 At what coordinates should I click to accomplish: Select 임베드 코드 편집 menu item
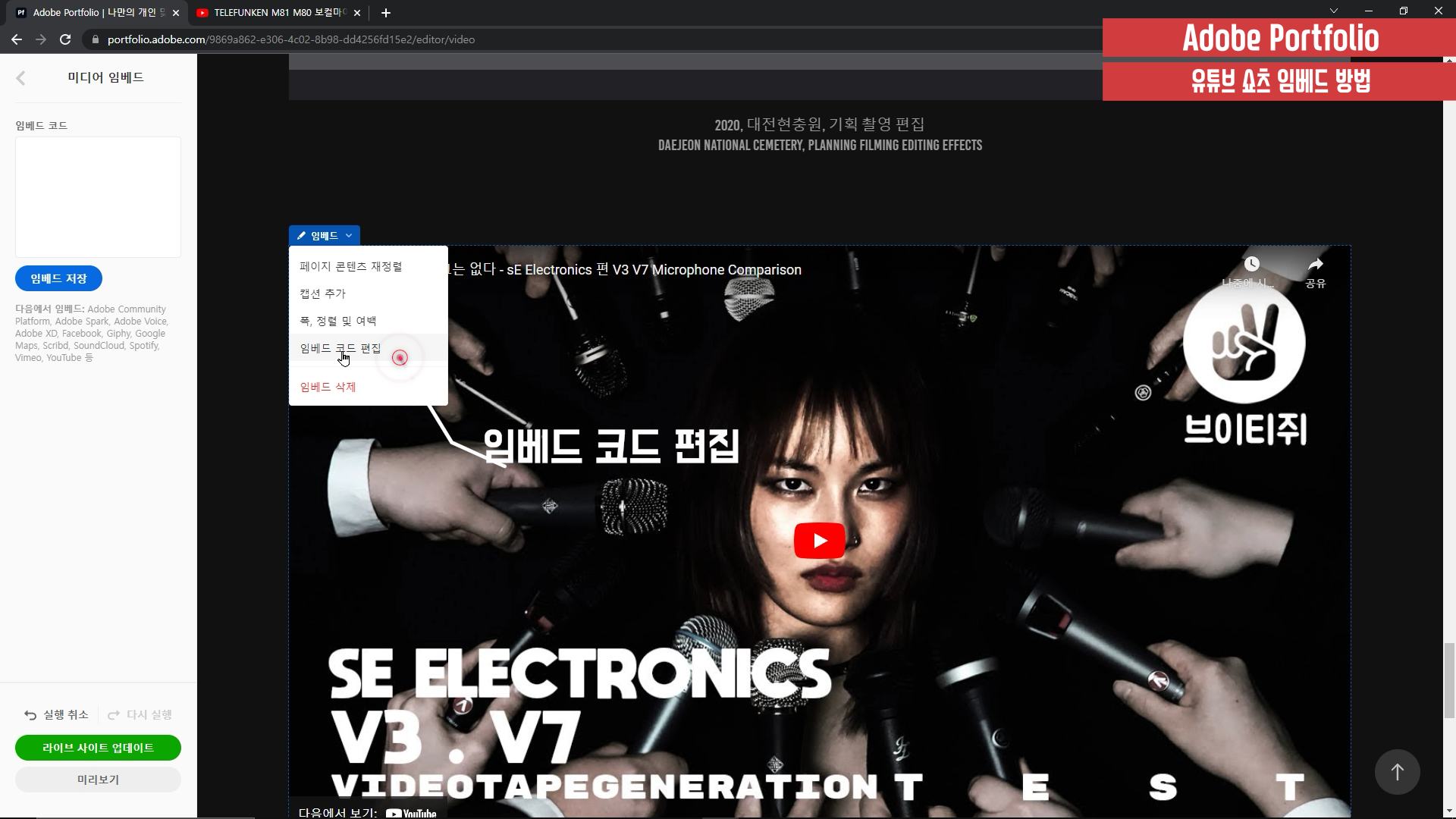(340, 348)
